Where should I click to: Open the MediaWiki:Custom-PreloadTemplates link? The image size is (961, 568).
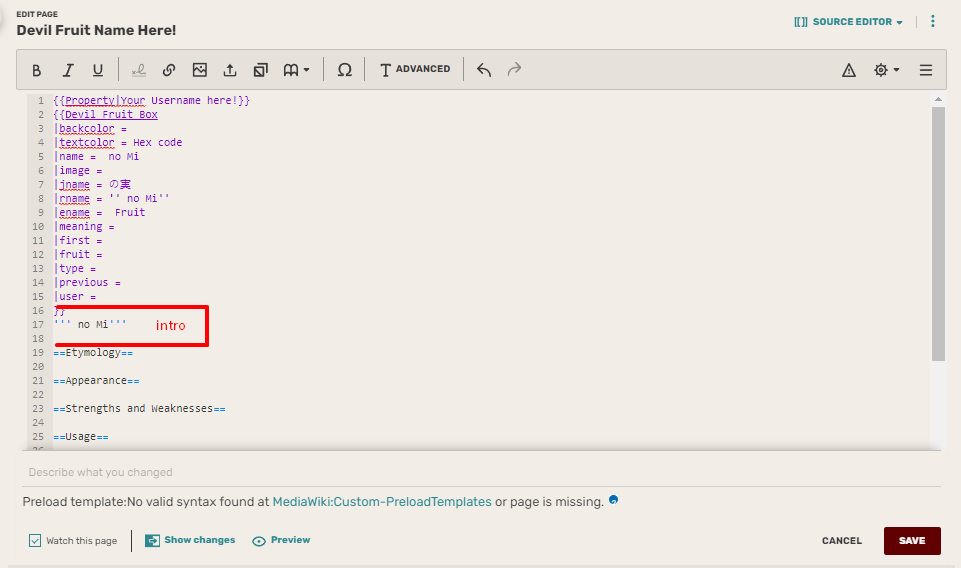point(382,502)
